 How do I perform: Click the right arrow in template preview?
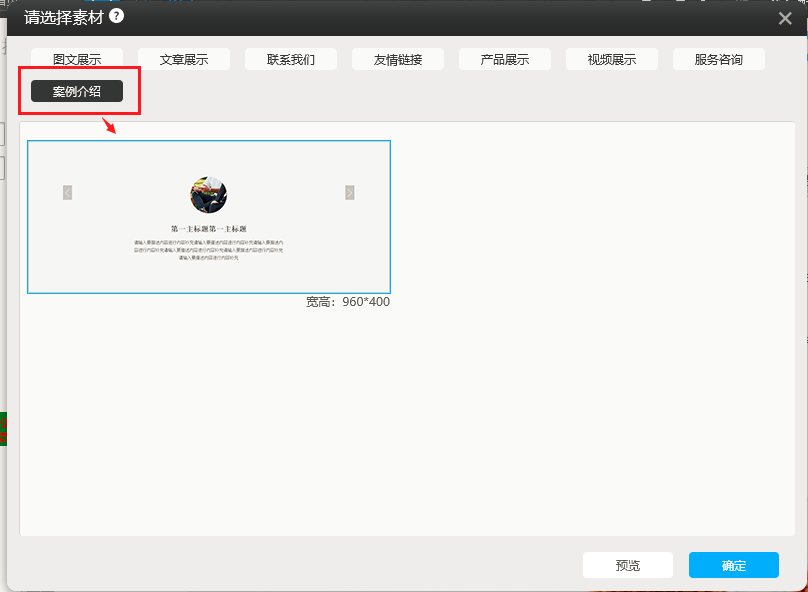coord(350,192)
